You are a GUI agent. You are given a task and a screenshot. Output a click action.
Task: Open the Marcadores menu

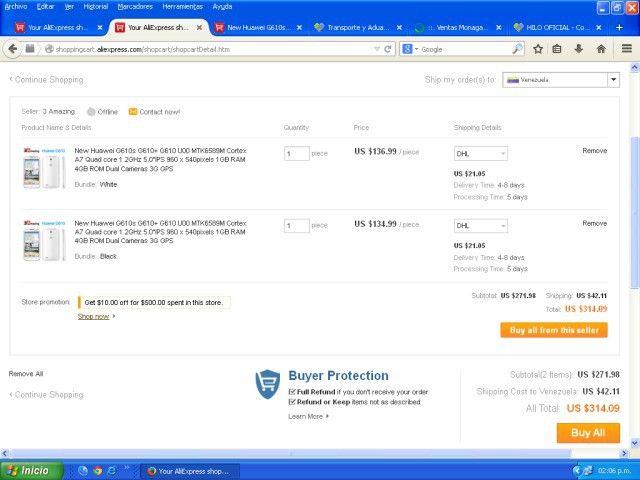(135, 7)
